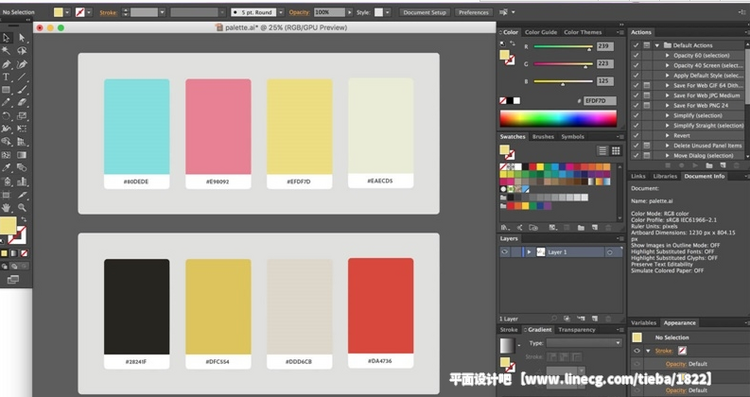Click the Opacity link in control bar

(299, 12)
